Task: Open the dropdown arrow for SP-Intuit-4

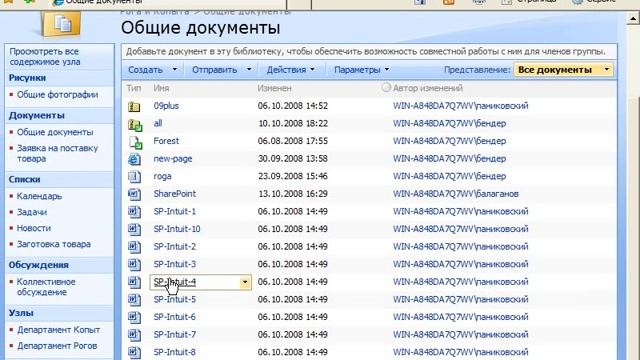Action: click(x=245, y=282)
